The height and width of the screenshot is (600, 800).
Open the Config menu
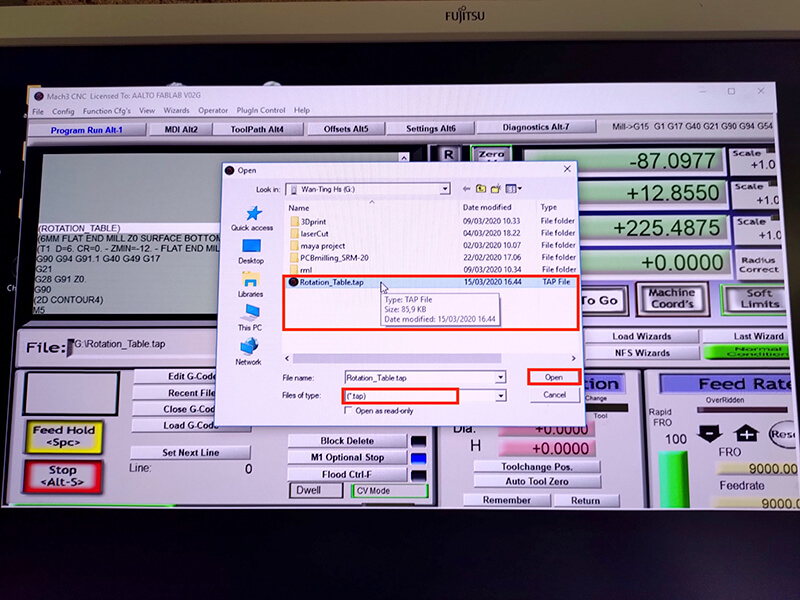(63, 111)
